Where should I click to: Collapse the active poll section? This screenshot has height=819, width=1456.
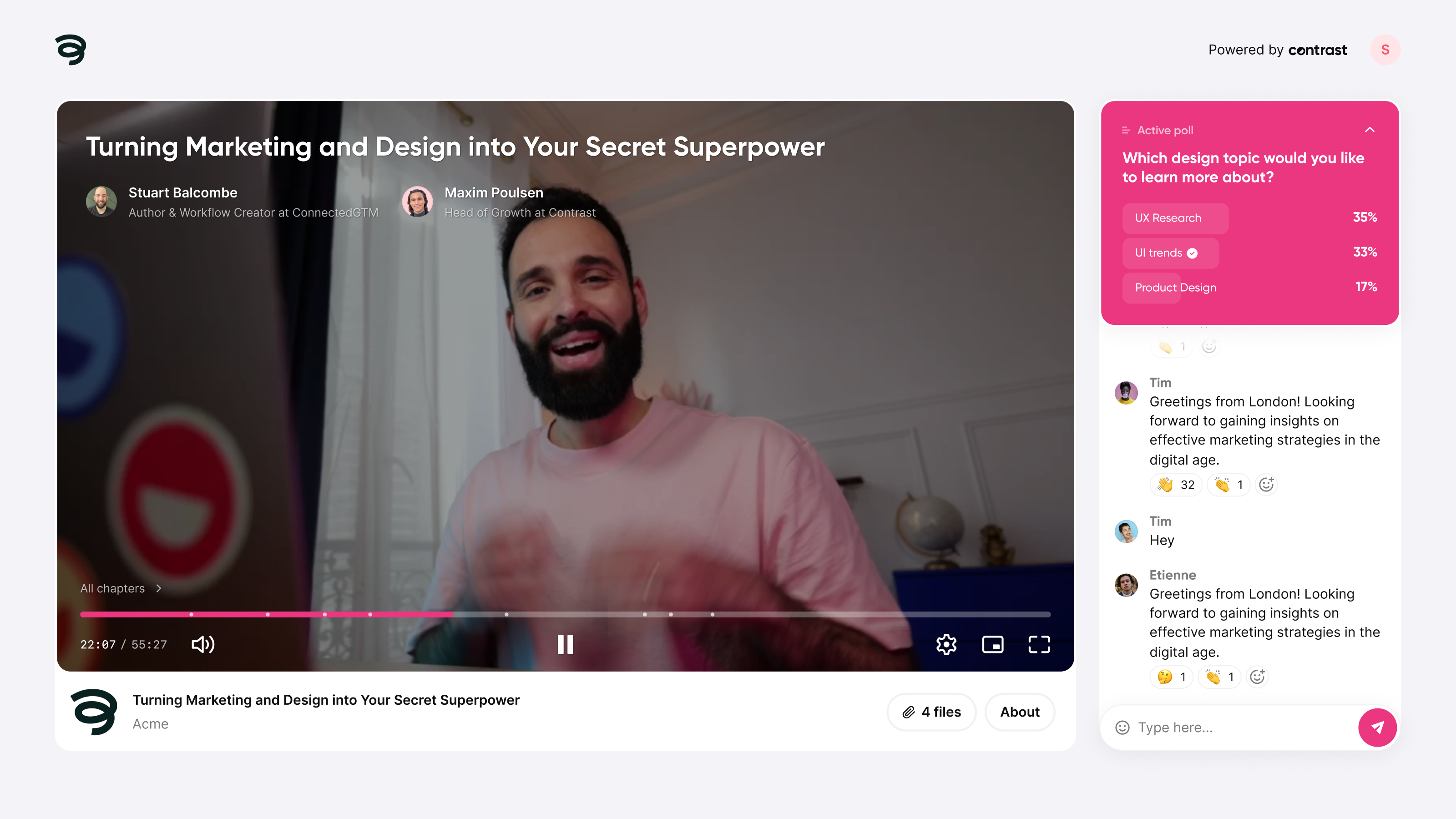pyautogui.click(x=1370, y=130)
